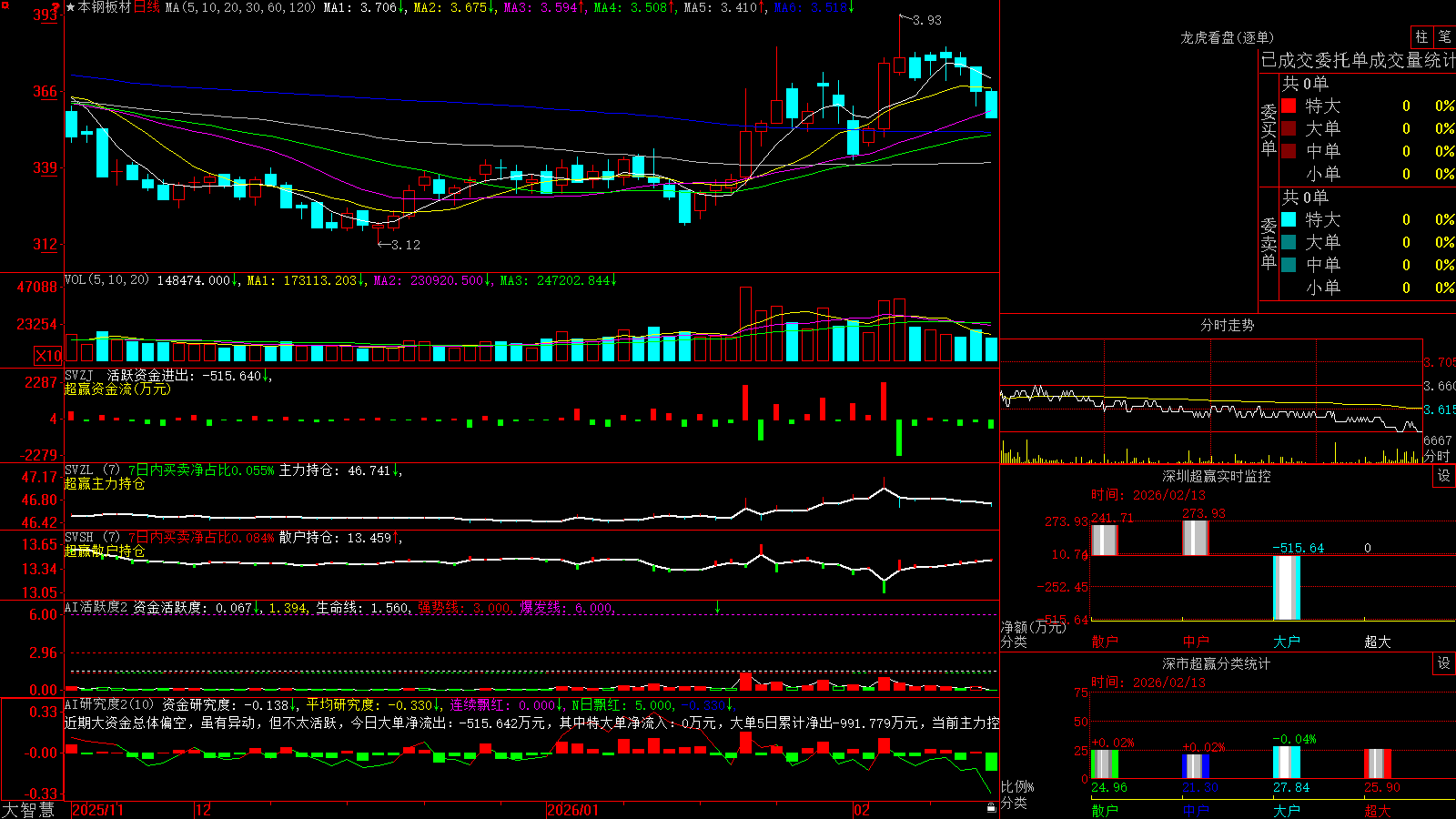Screen dimensions: 1456x819
Task: Click the 超赢资金流(万元) label
Action: [117, 389]
